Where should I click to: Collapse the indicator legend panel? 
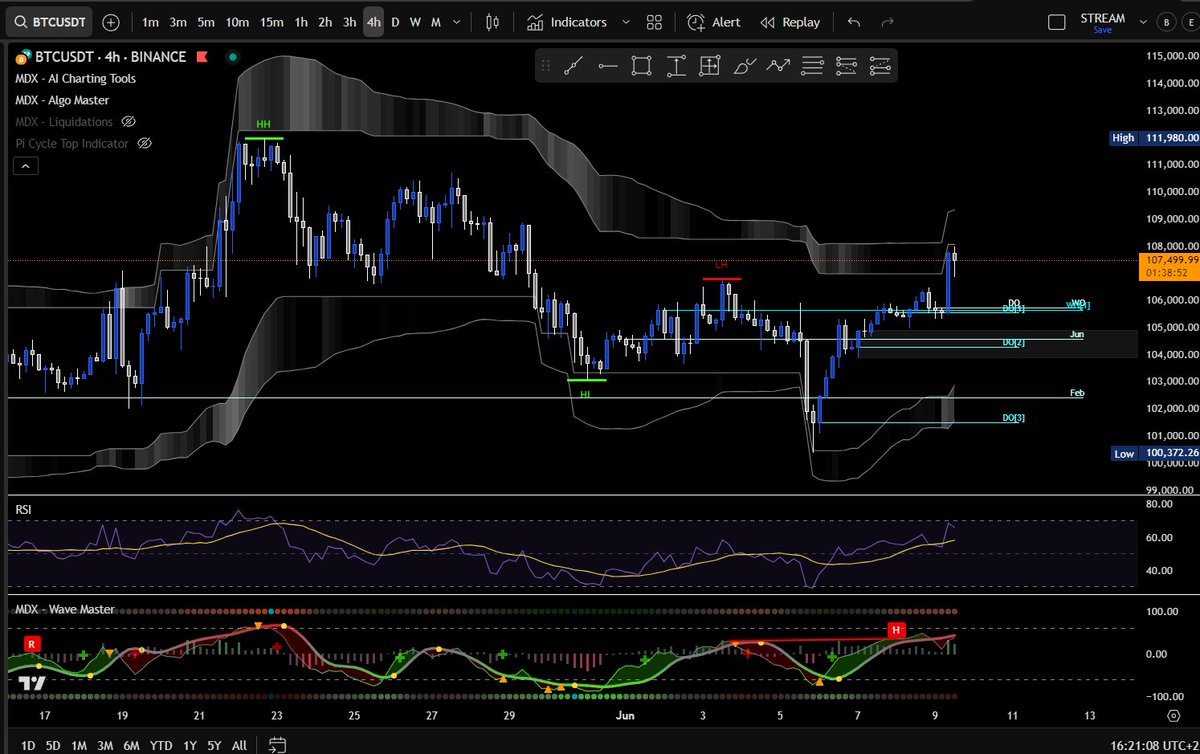(x=25, y=165)
